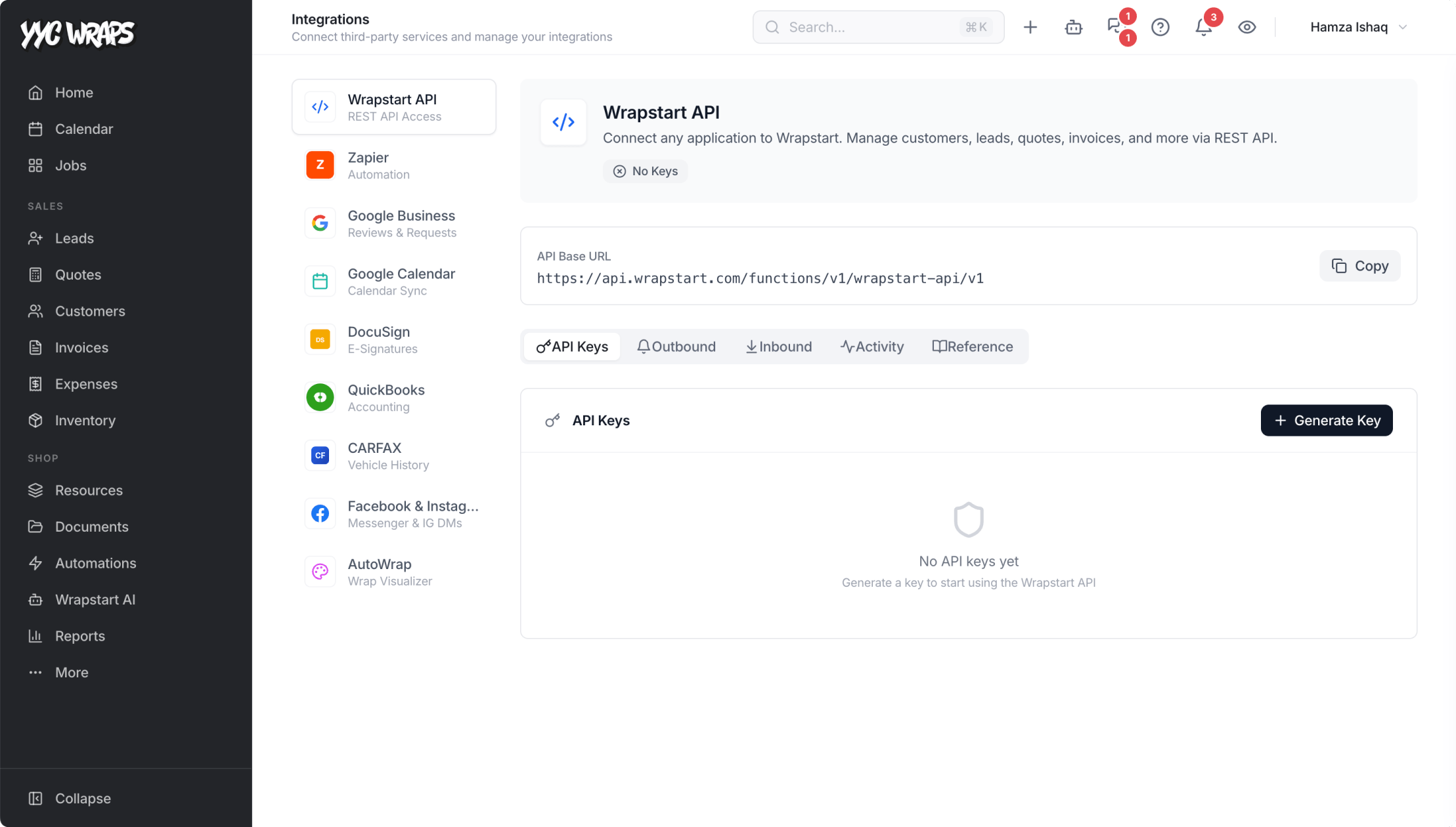
Task: Open the Customers section
Action: (x=90, y=311)
